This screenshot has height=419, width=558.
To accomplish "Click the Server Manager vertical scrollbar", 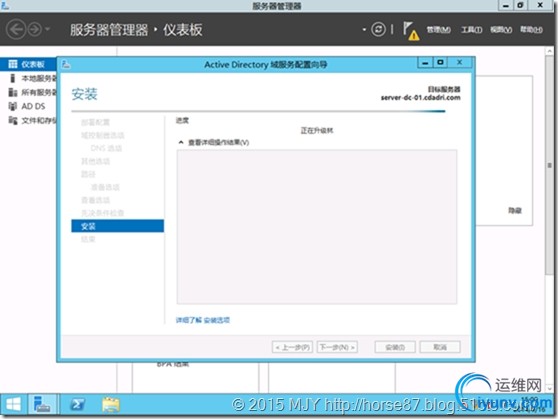I will tap(549, 164).
